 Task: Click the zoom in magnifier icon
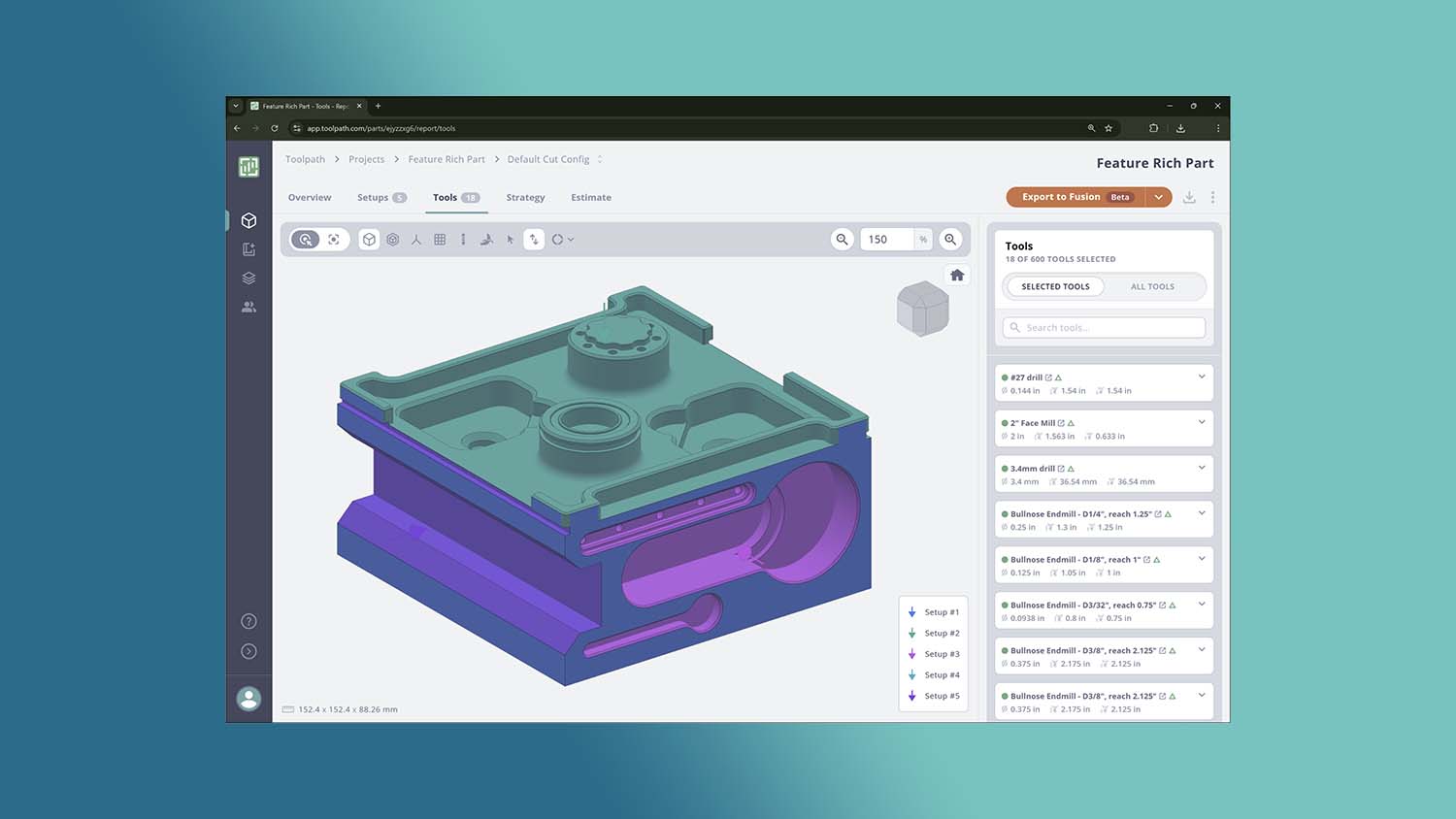(x=950, y=240)
